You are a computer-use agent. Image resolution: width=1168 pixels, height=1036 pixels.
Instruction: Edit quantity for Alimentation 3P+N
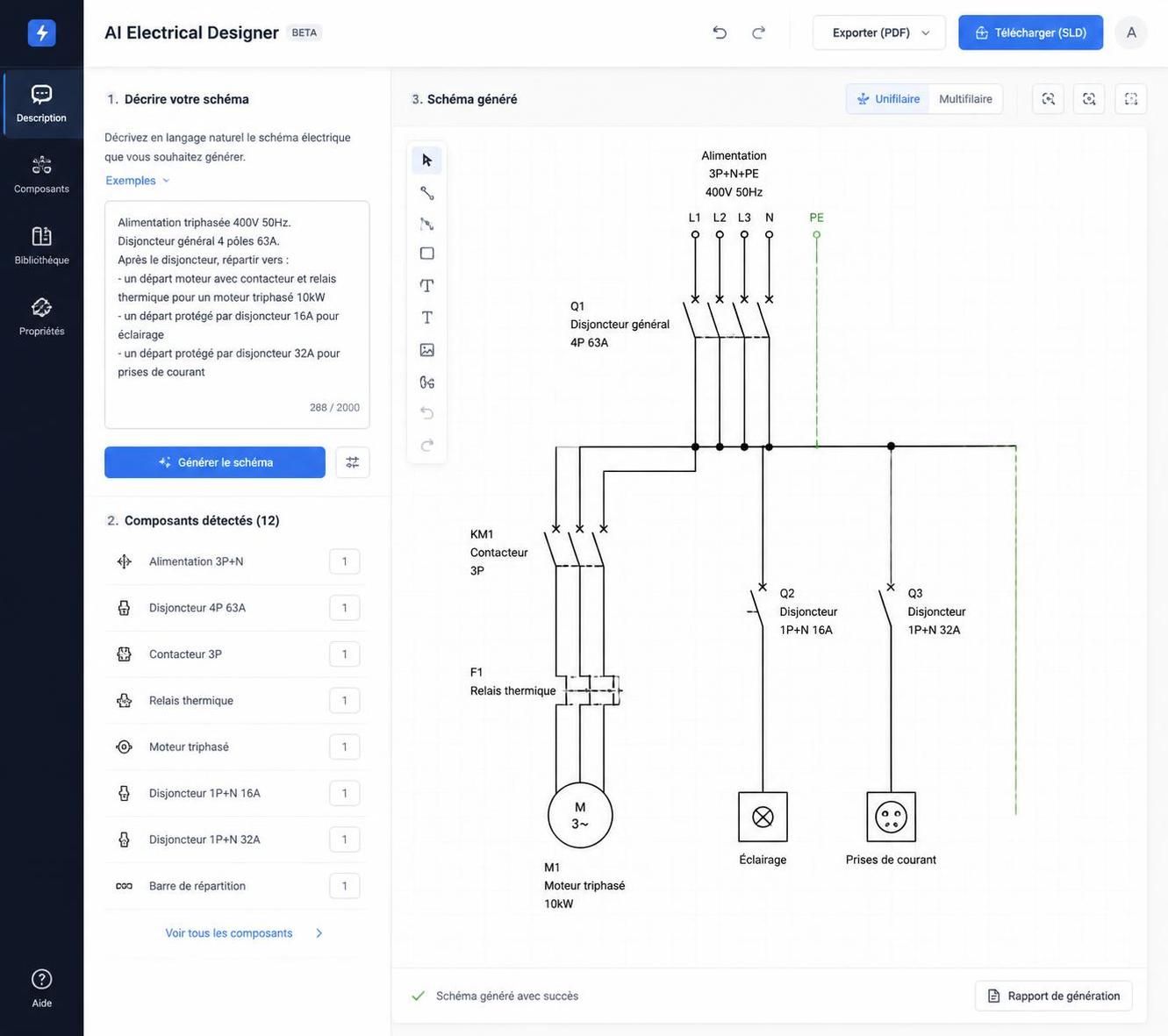[x=344, y=561]
